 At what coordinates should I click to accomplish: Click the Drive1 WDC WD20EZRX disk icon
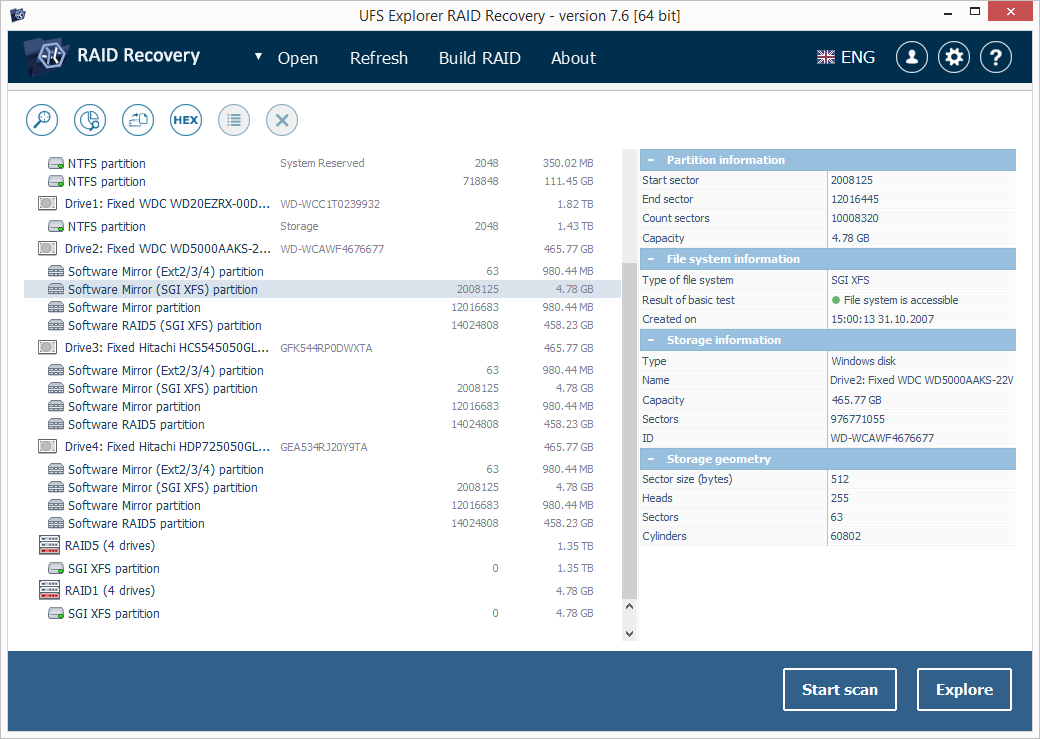(x=47, y=204)
